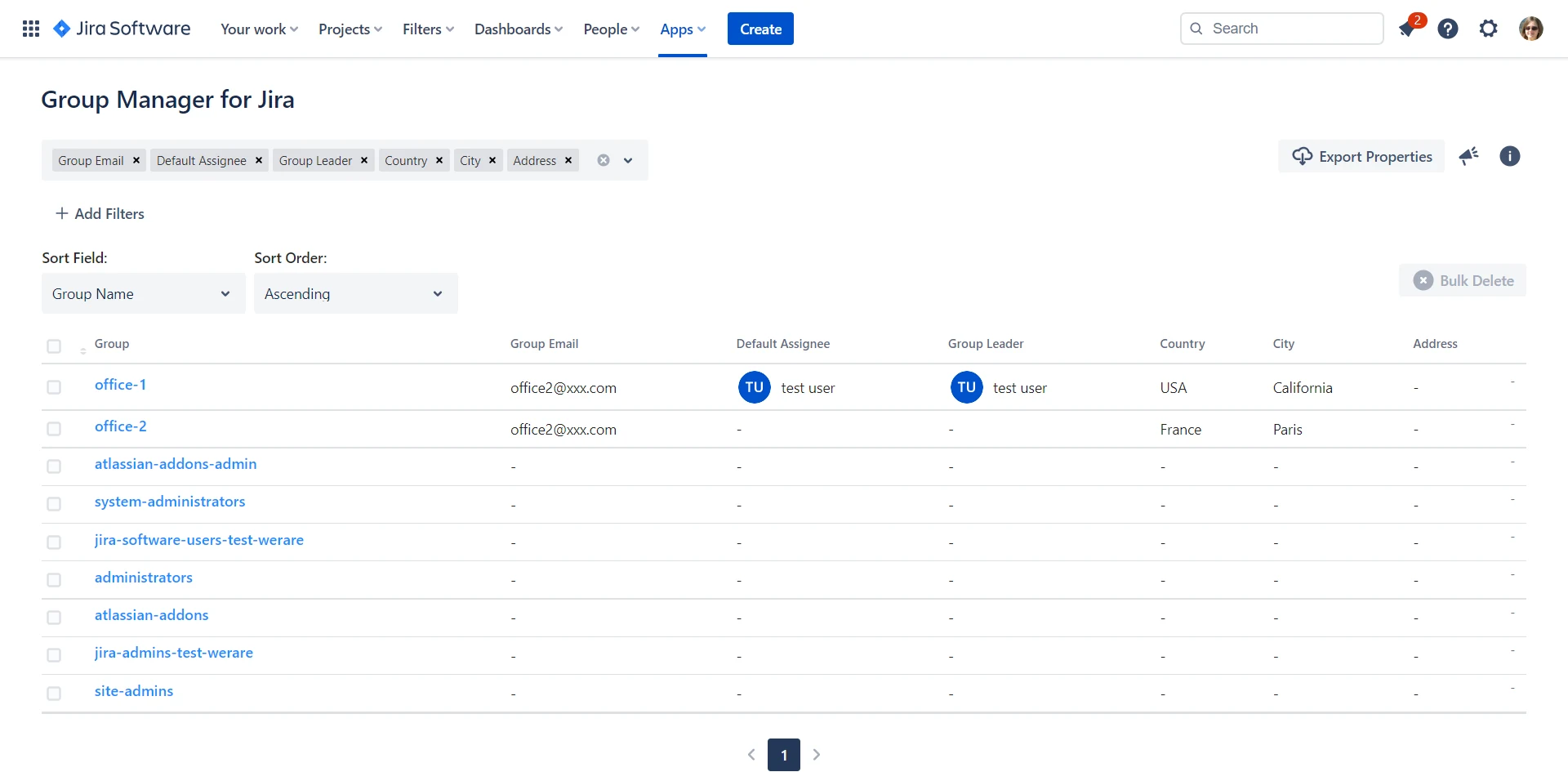Open the settings gear icon

point(1489,29)
